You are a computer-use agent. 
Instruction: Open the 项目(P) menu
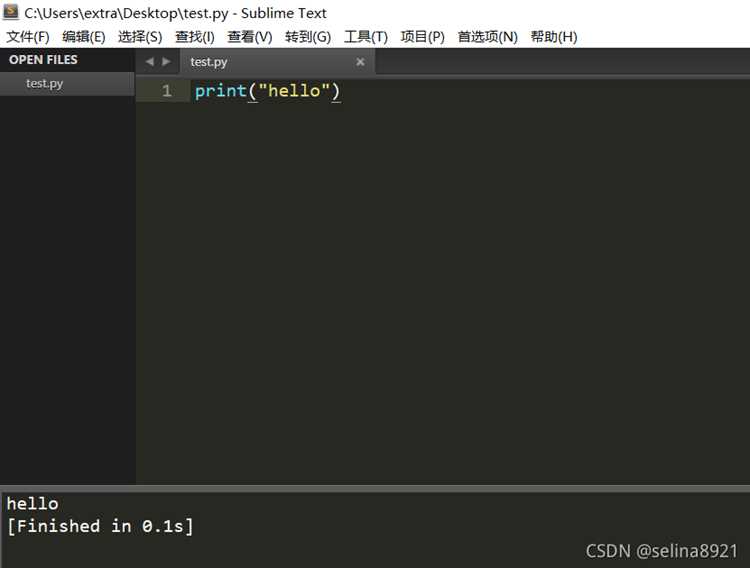click(423, 37)
